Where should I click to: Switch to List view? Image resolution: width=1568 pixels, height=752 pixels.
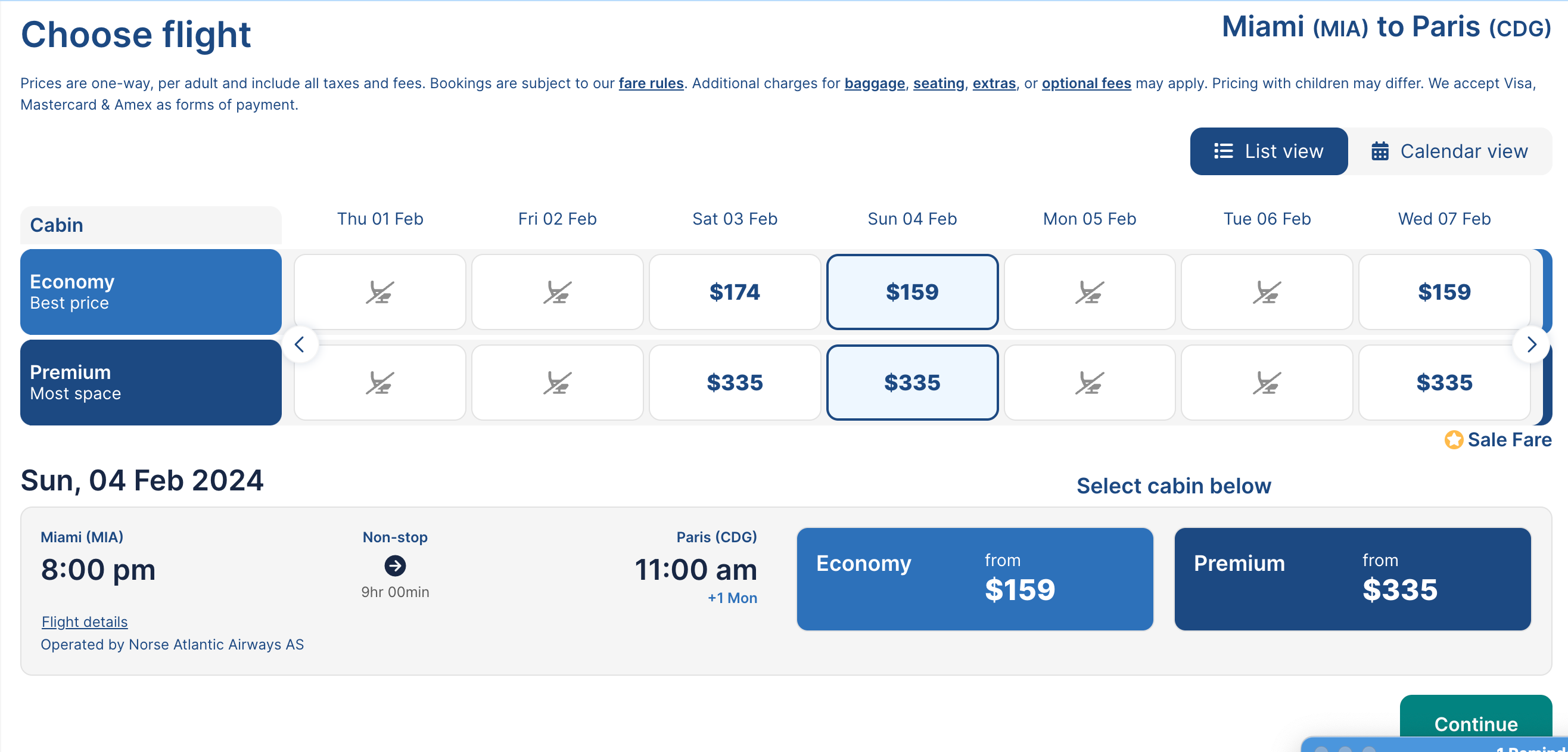[1268, 151]
